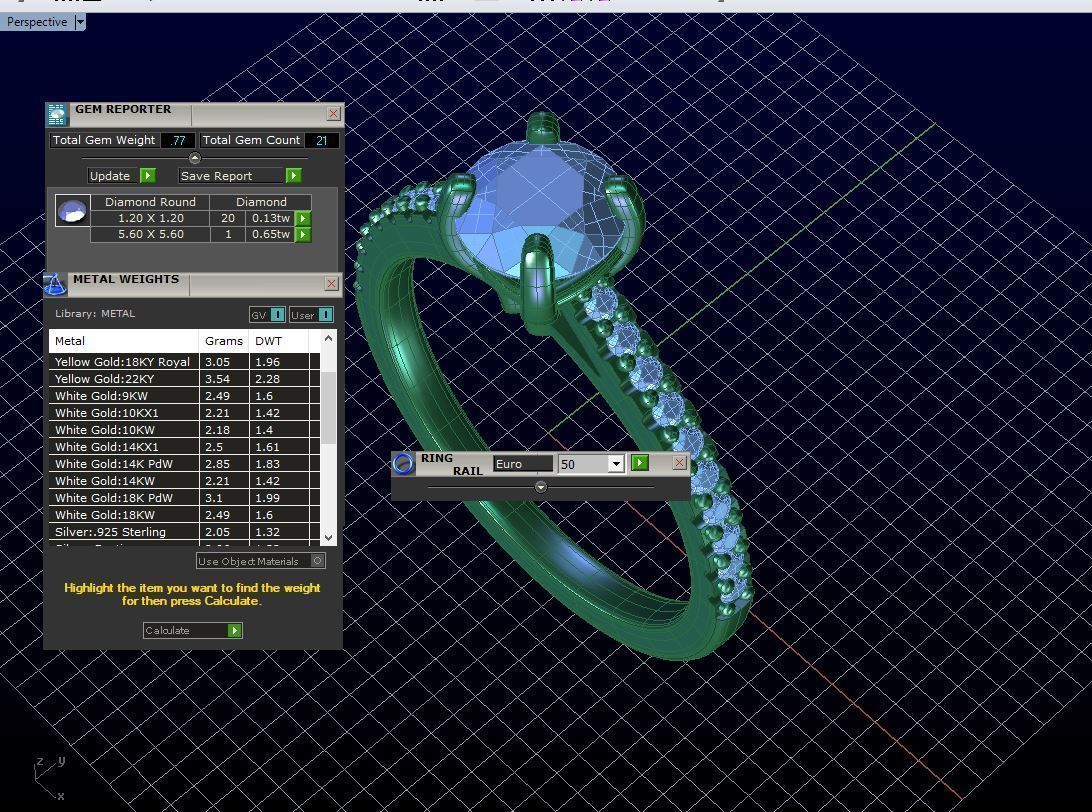
Task: Click the Gem Reporter slider handle
Action: (195, 158)
